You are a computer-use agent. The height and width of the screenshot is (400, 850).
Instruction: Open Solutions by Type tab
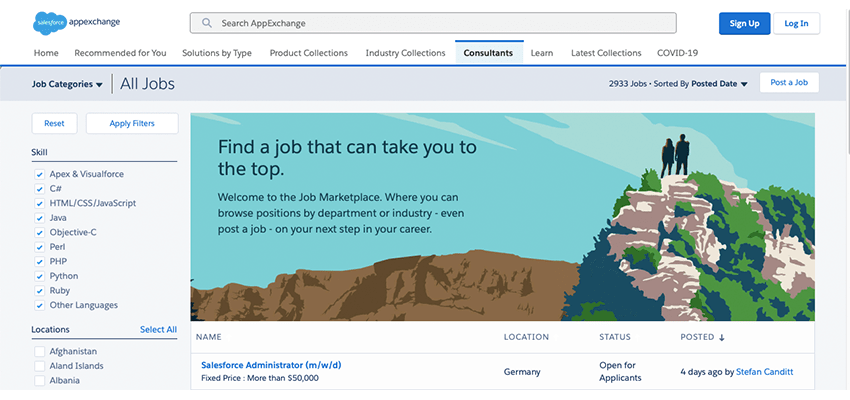click(x=217, y=53)
